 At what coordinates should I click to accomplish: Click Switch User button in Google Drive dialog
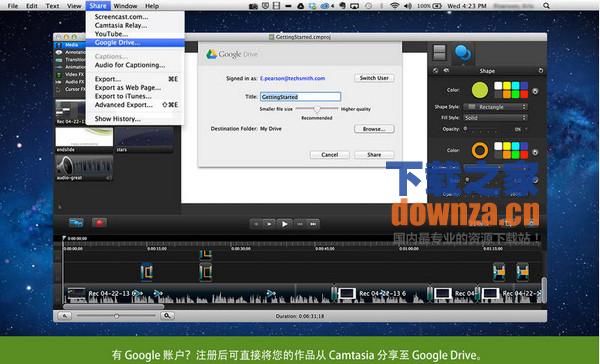[x=374, y=78]
